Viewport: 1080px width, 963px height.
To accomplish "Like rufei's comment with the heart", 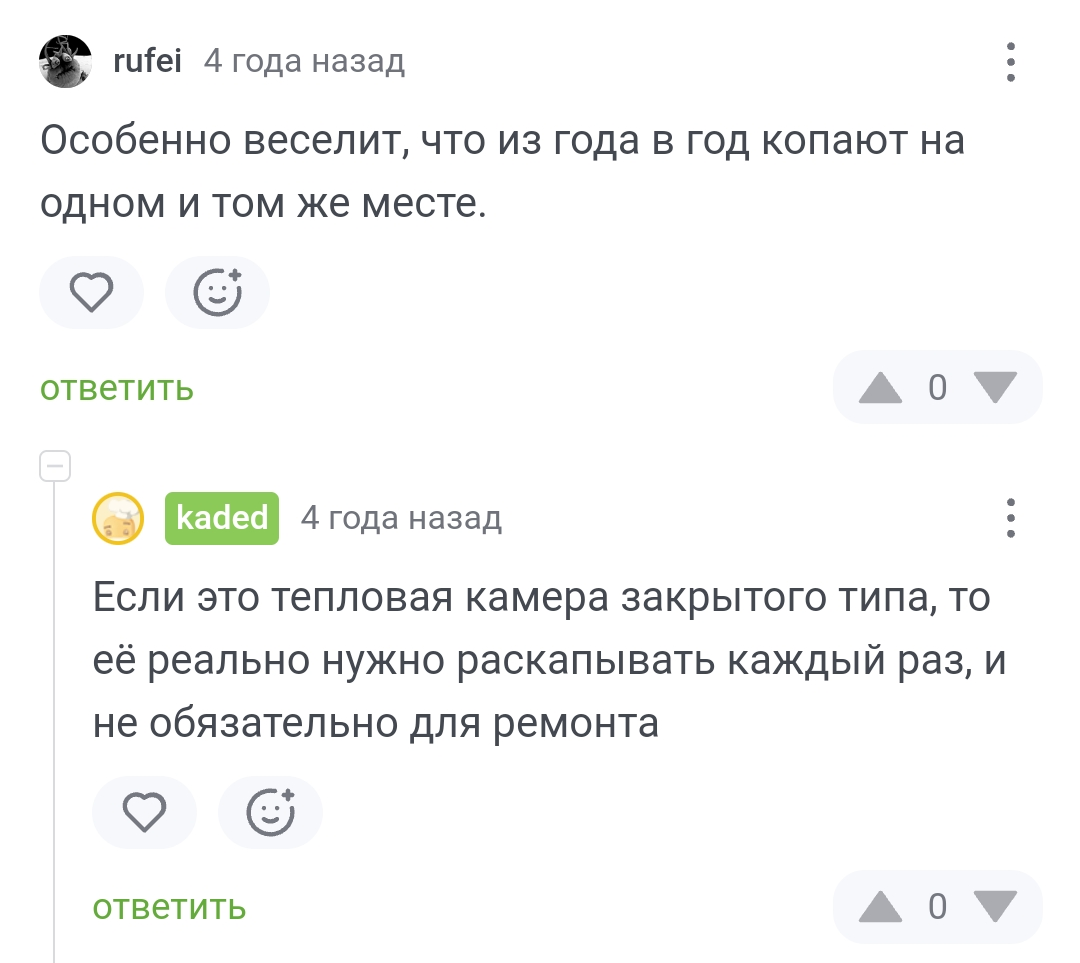I will (x=91, y=293).
